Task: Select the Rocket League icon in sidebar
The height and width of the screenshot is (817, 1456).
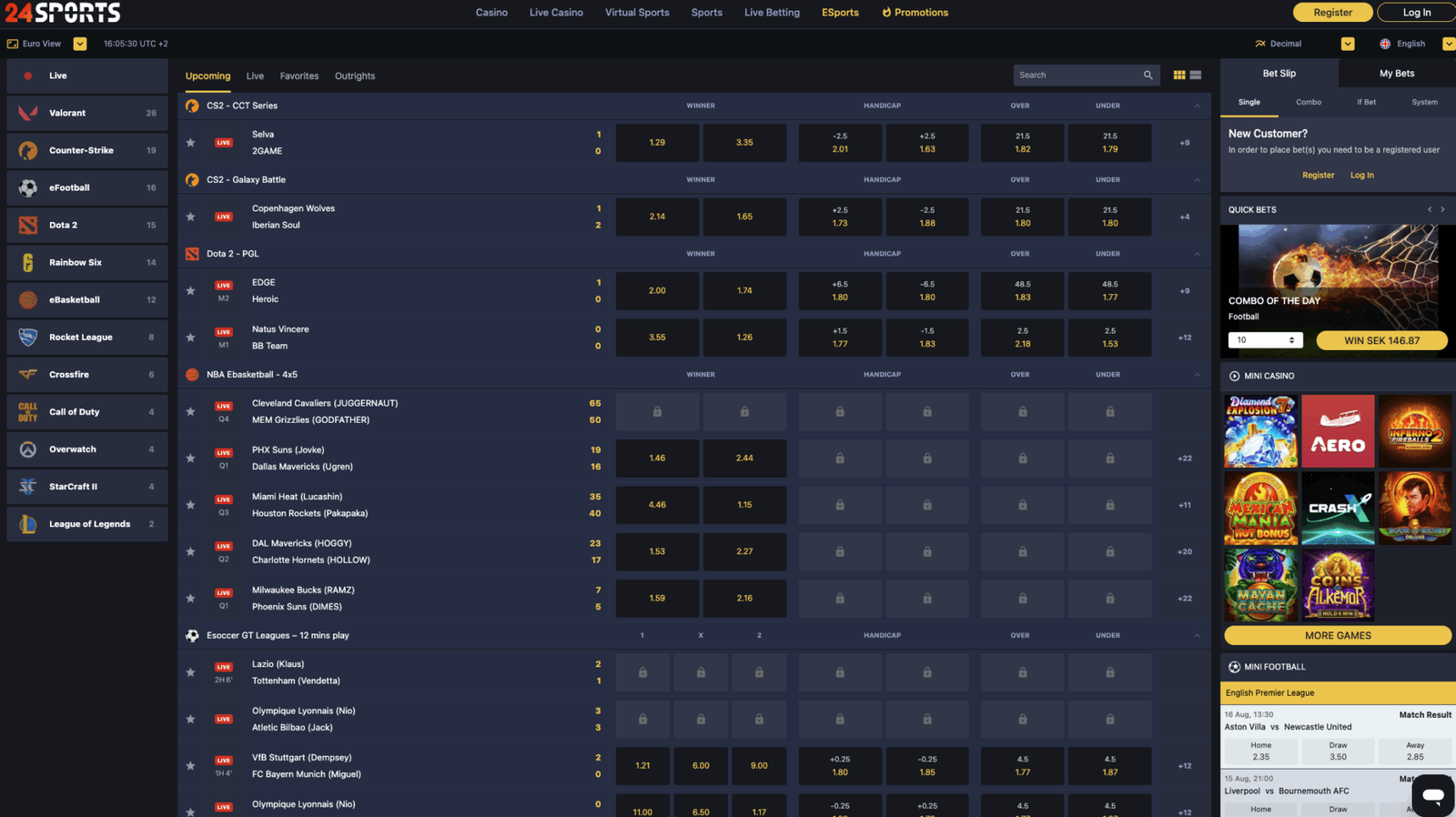Action: (28, 338)
